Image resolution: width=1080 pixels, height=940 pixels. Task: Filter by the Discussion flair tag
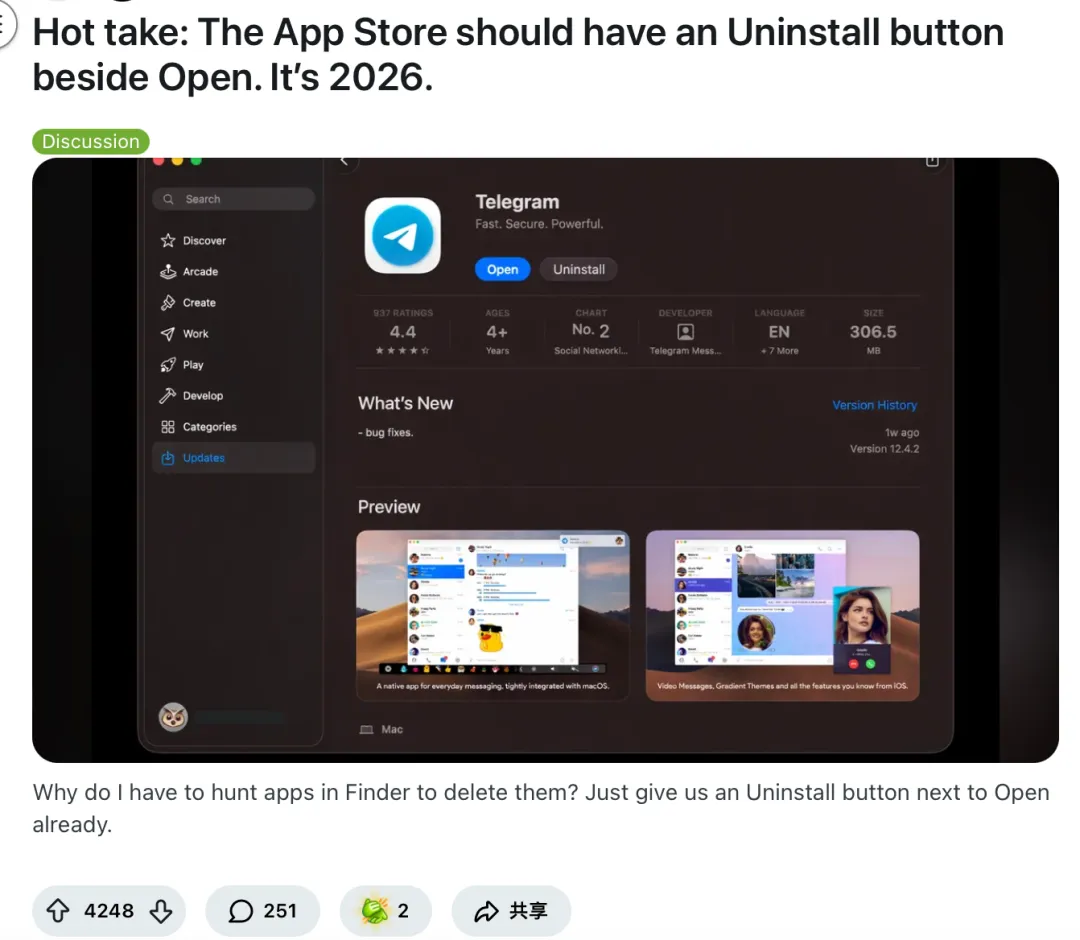[x=91, y=141]
